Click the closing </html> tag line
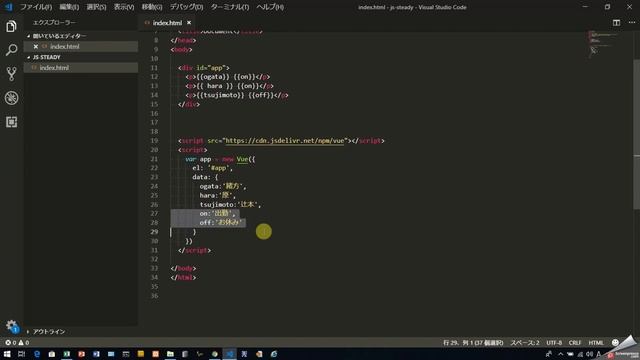The width and height of the screenshot is (640, 360). [183, 278]
